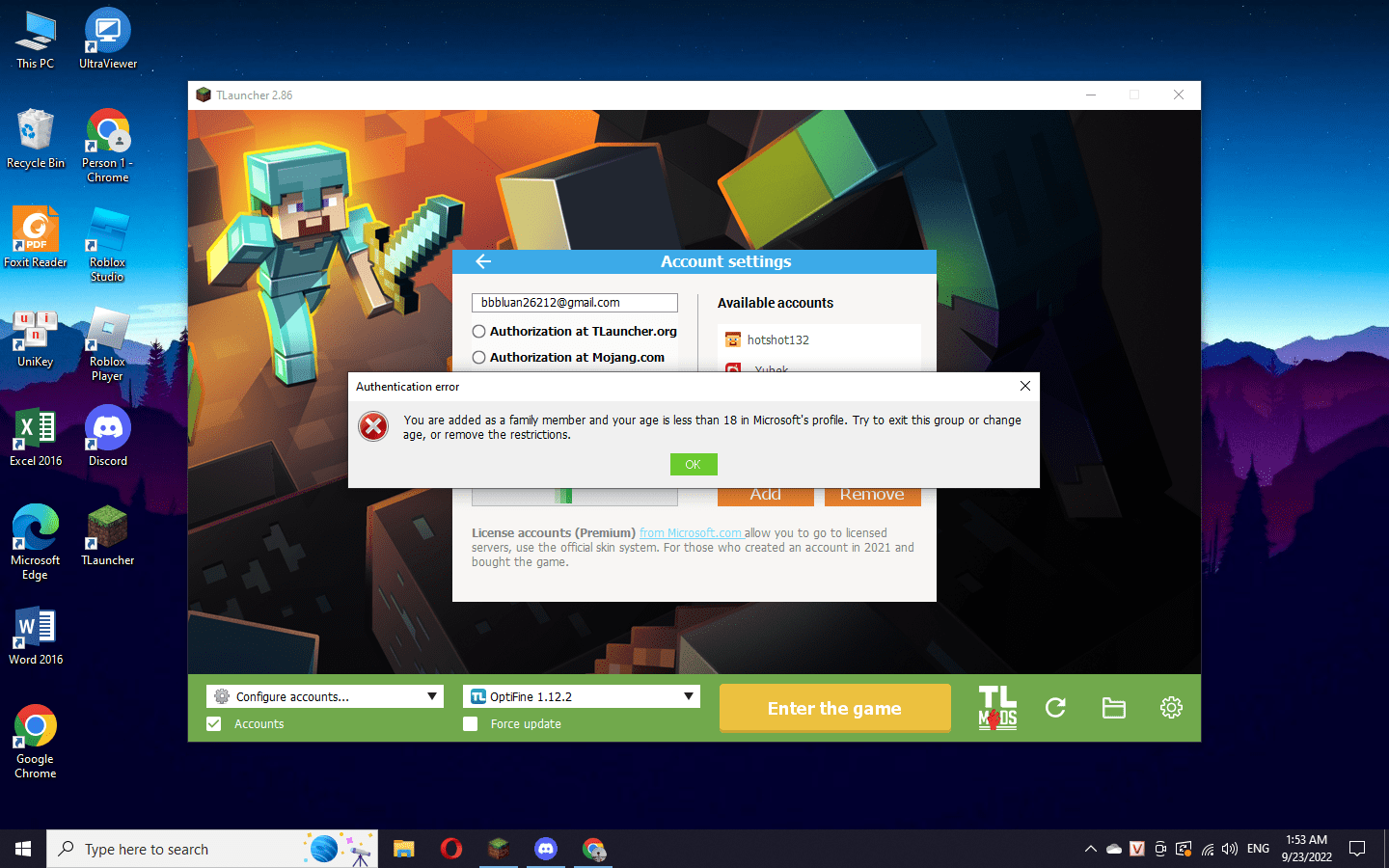The width and height of the screenshot is (1389, 868).
Task: Click the ENG language indicator
Action: coord(1258,849)
